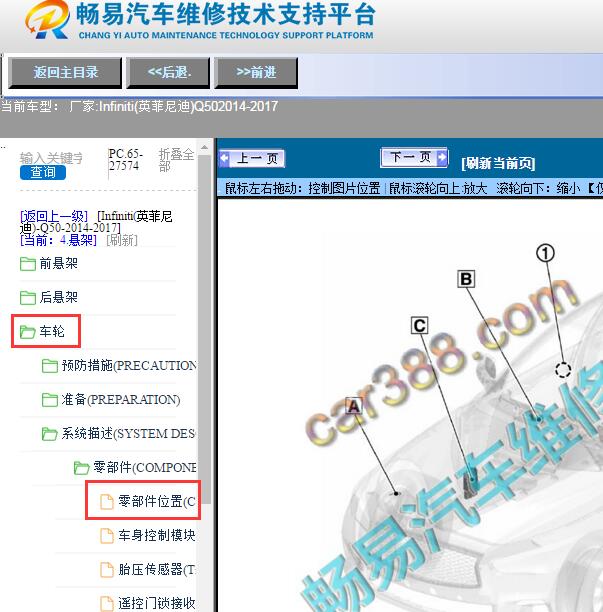Click the folder icon beside 后悬架
This screenshot has height=612, width=603.
[x=28, y=298]
